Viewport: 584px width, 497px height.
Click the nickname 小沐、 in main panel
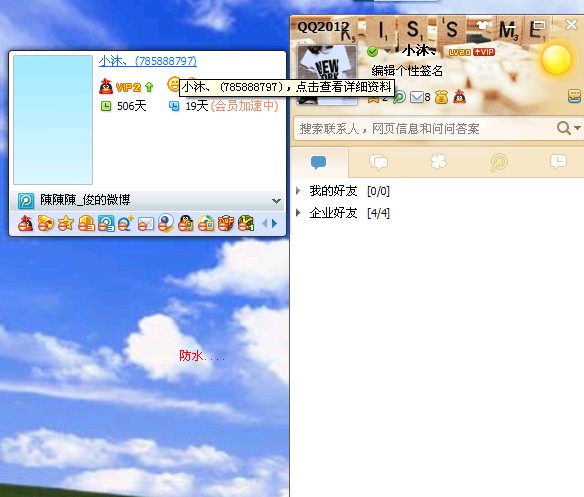tap(419, 50)
